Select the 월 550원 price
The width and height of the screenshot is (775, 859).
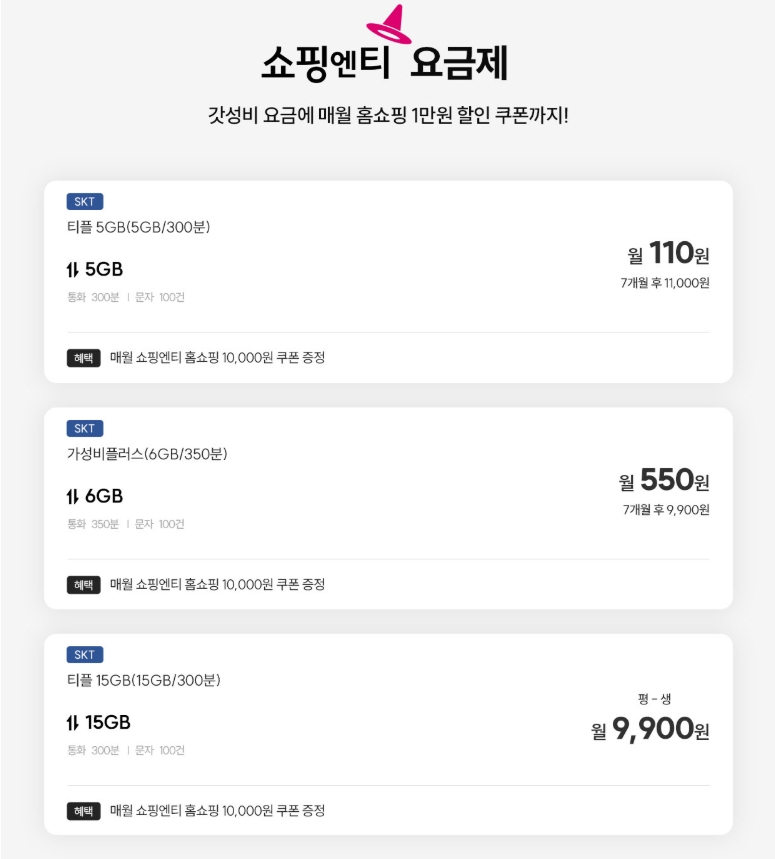pyautogui.click(x=664, y=481)
